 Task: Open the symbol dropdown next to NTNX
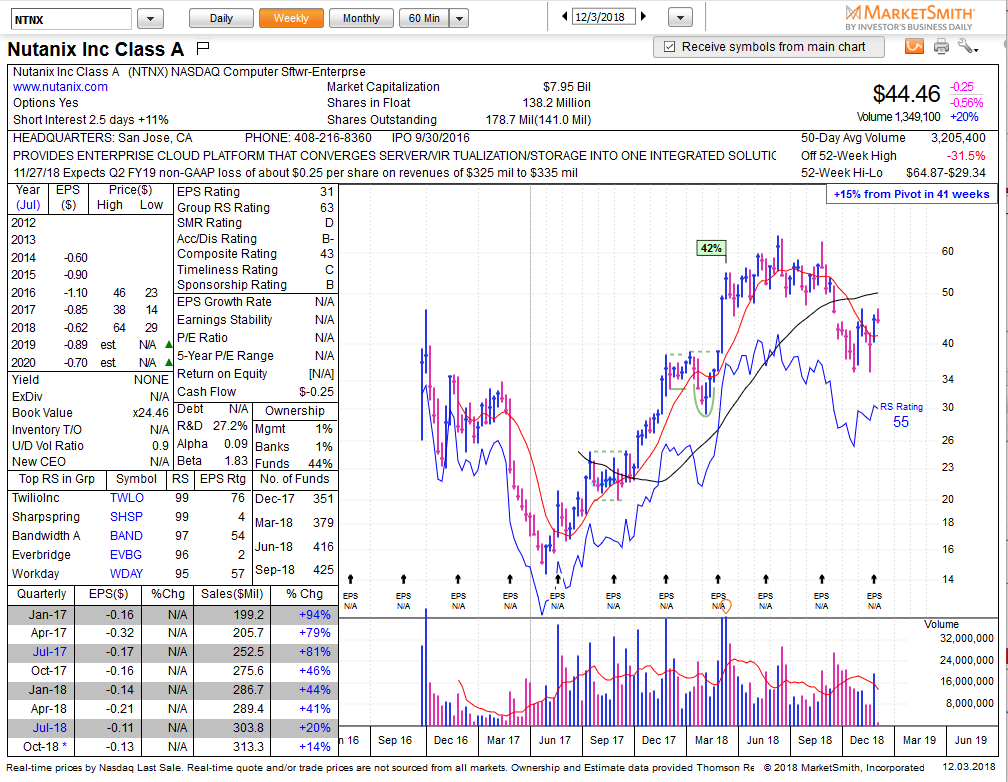click(x=150, y=19)
